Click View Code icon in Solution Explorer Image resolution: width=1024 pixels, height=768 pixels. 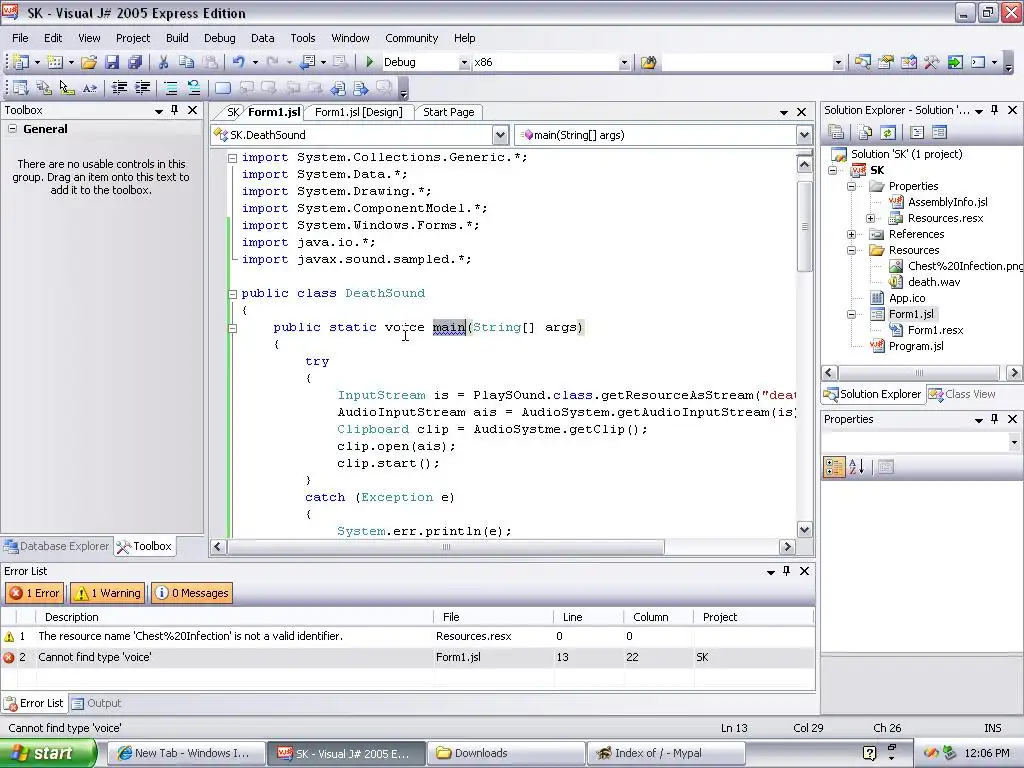tap(917, 133)
